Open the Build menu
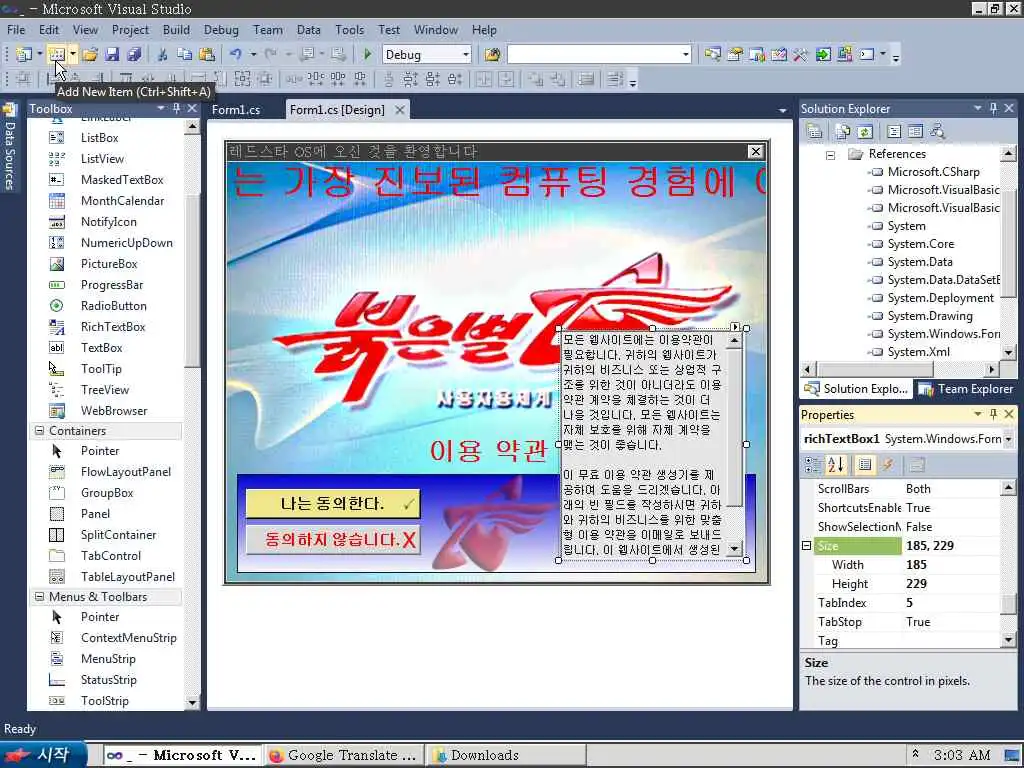The width and height of the screenshot is (1024, 768). (176, 30)
